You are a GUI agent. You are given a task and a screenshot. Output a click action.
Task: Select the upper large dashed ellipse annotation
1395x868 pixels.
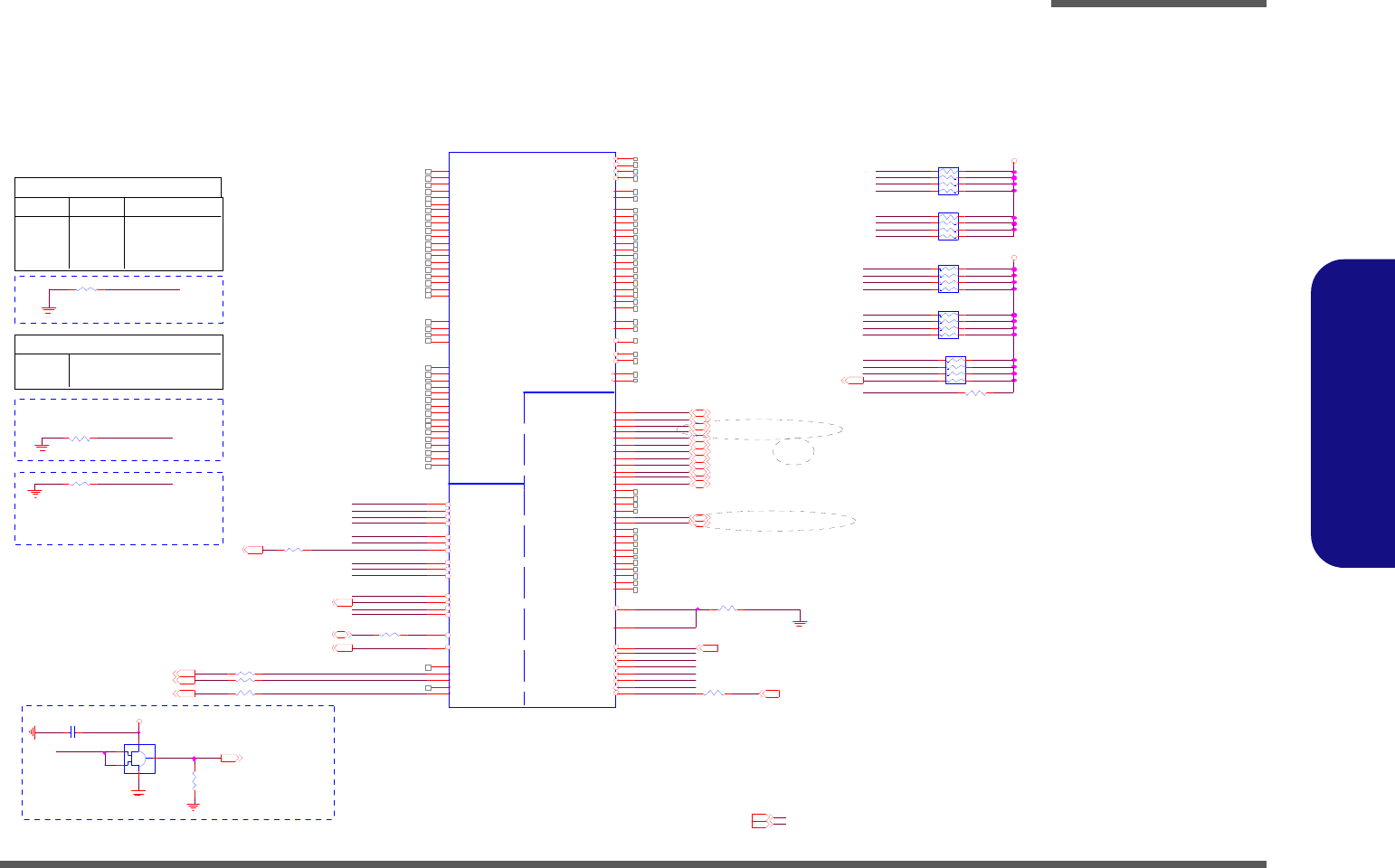tap(761, 429)
